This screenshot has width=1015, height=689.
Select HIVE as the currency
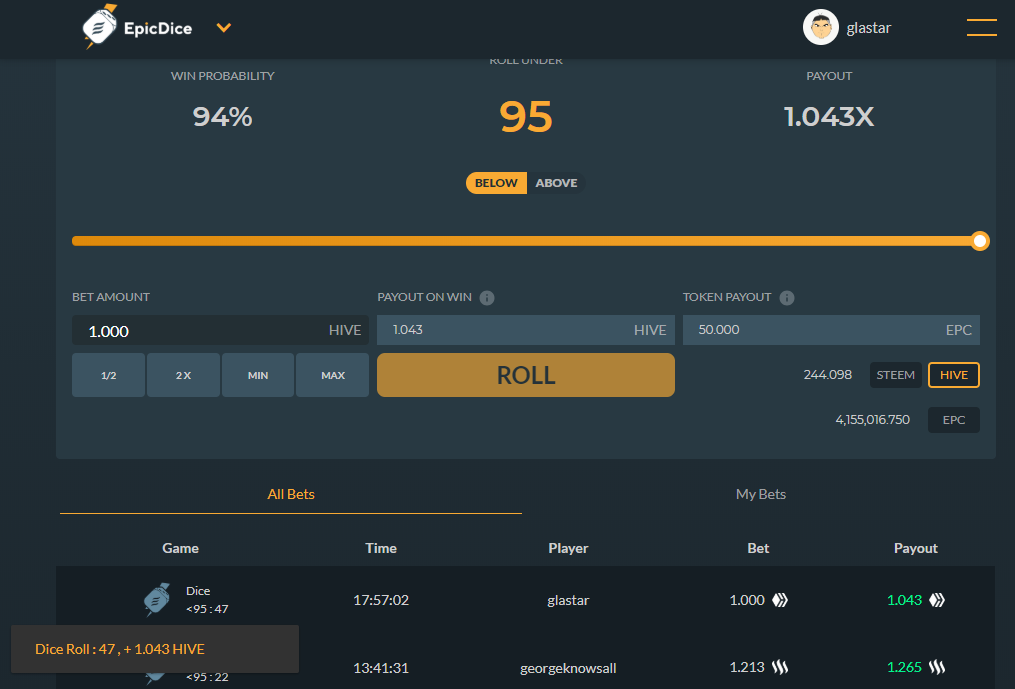[953, 375]
